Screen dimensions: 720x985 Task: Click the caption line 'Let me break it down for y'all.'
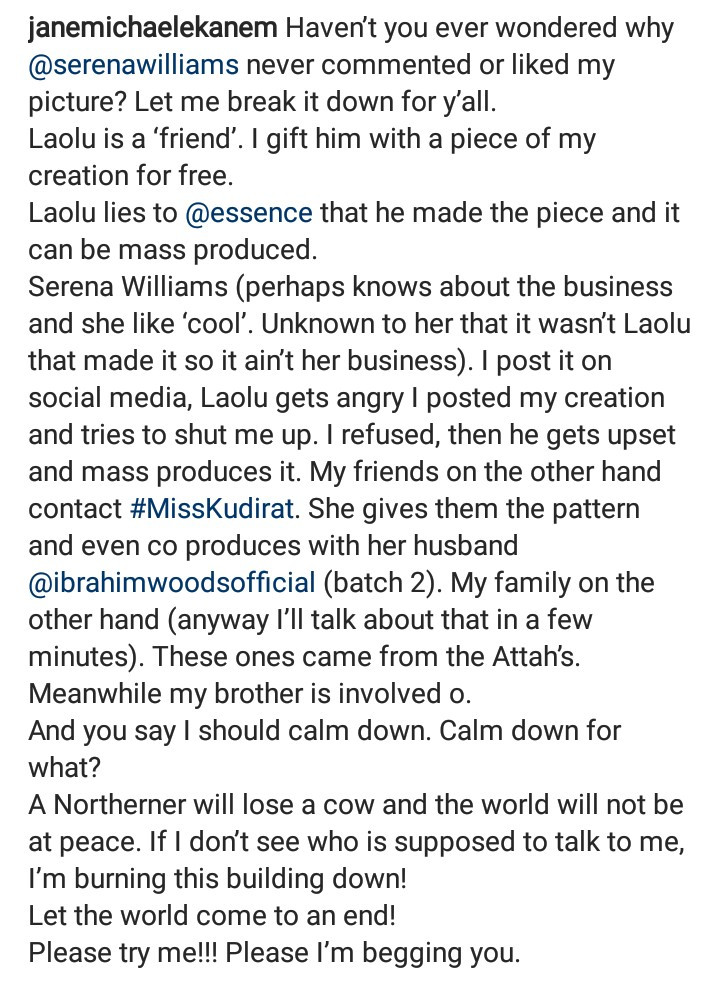tap(315, 102)
